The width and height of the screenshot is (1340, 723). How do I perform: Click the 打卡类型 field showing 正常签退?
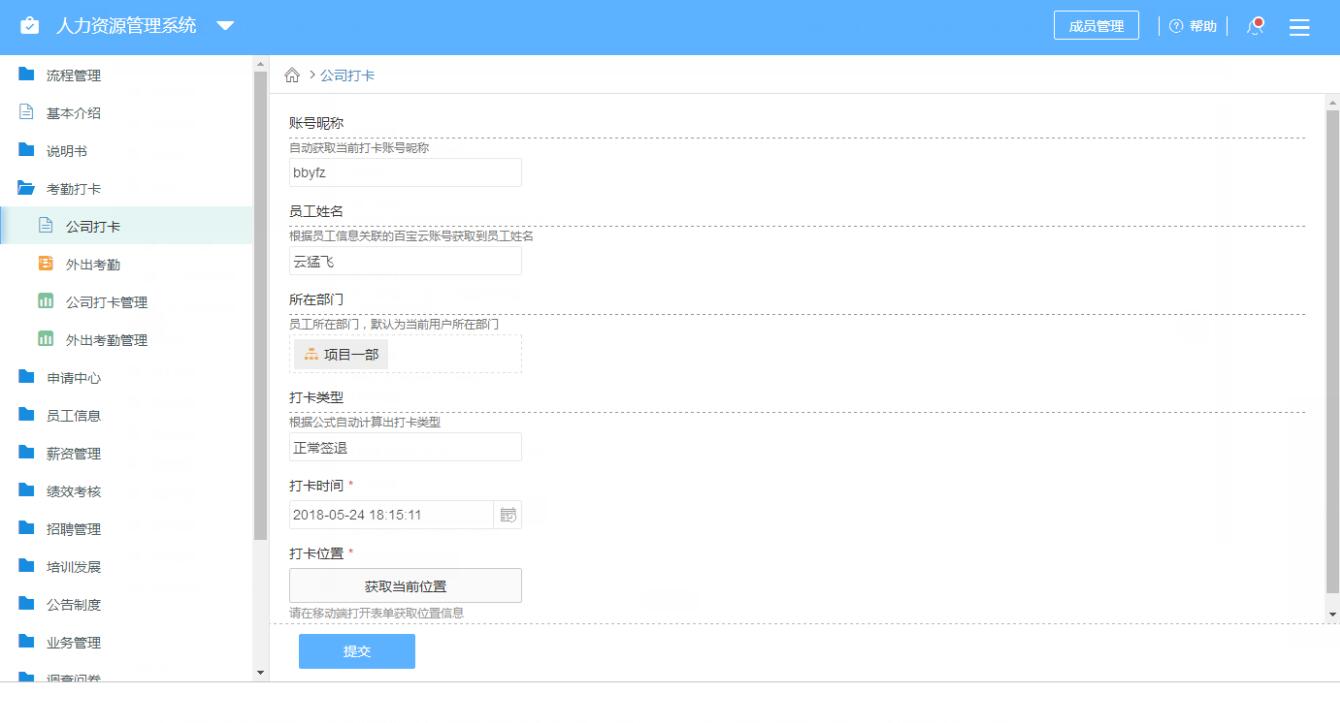[x=405, y=447]
